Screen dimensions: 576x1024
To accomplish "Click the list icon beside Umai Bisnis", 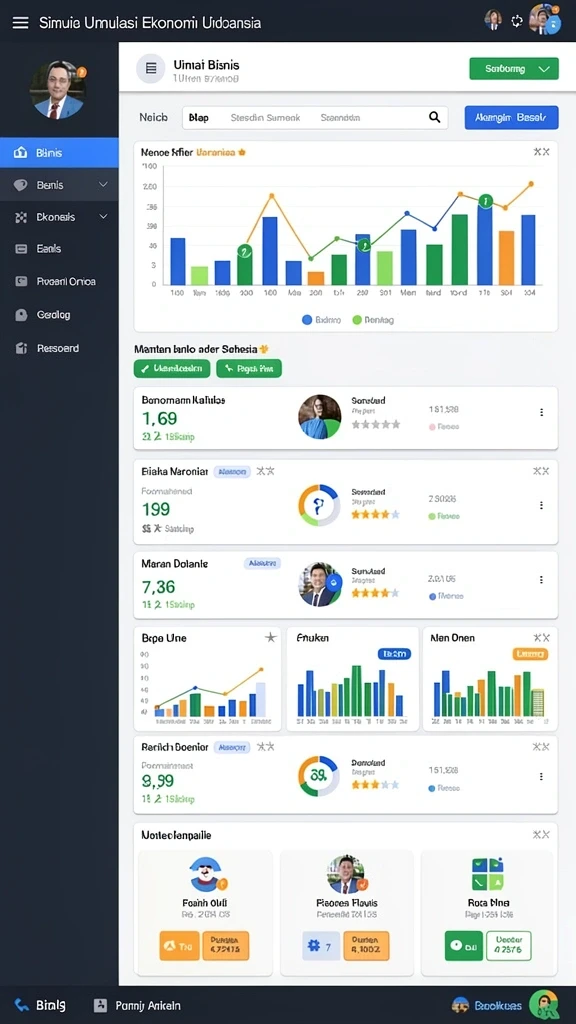I will [151, 68].
